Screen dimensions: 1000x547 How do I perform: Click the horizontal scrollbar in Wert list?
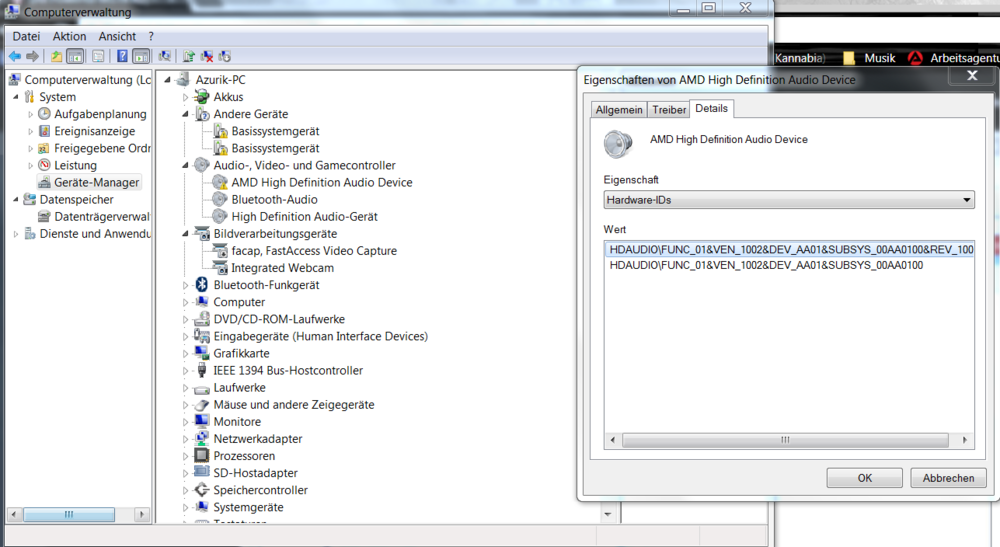tap(789, 440)
